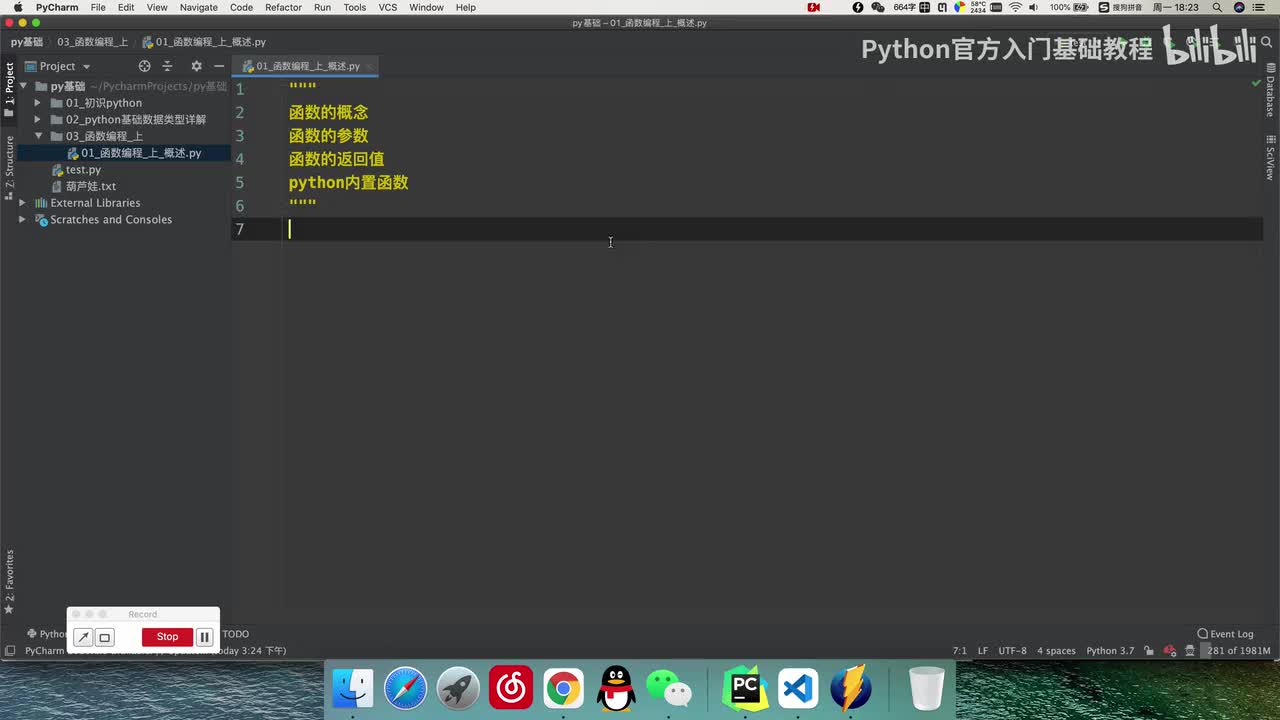Click the memory indicator 281 of 1981M
Screen dimensions: 1280x720
point(1238,651)
